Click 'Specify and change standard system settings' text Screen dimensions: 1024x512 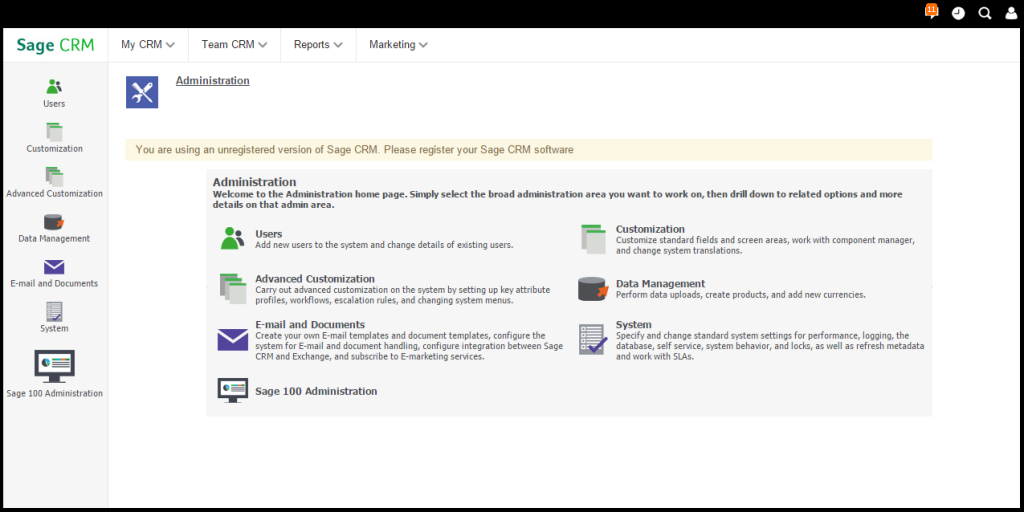point(770,346)
